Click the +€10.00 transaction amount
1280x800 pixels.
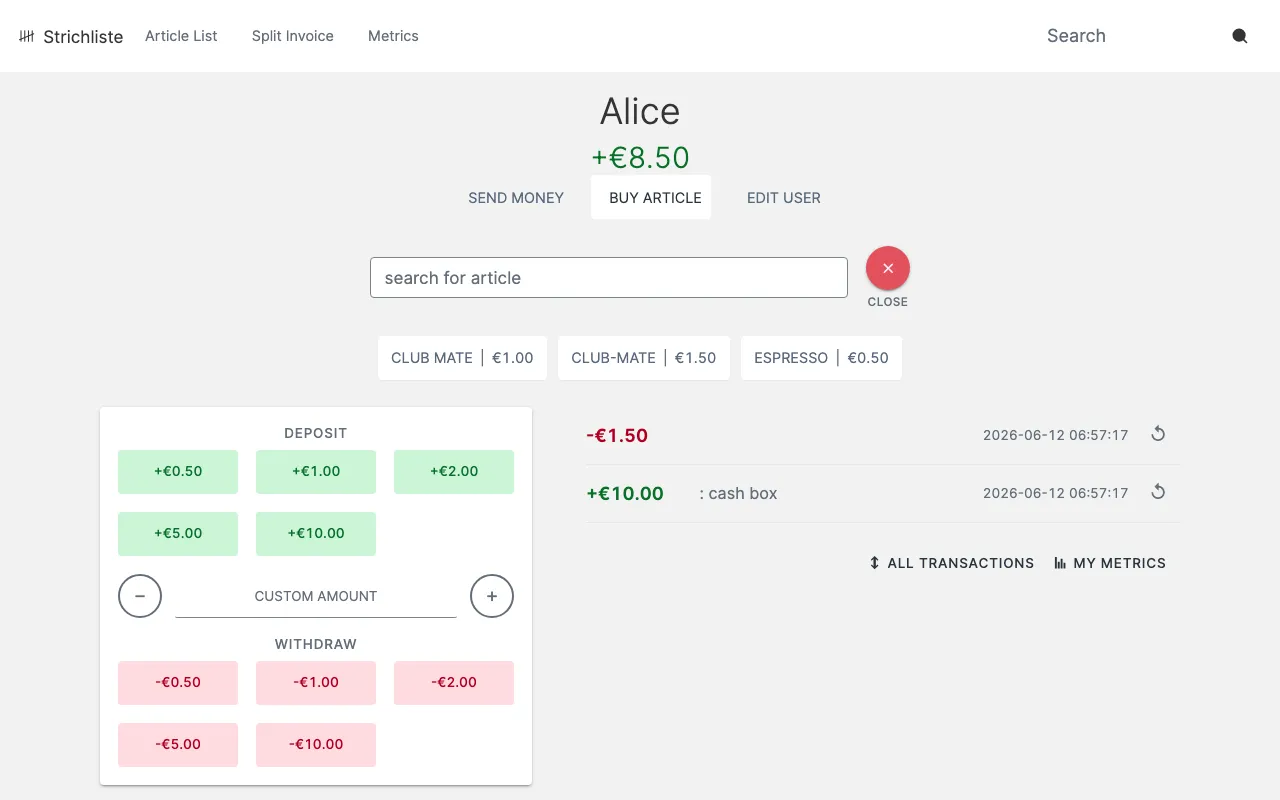pyautogui.click(x=625, y=493)
